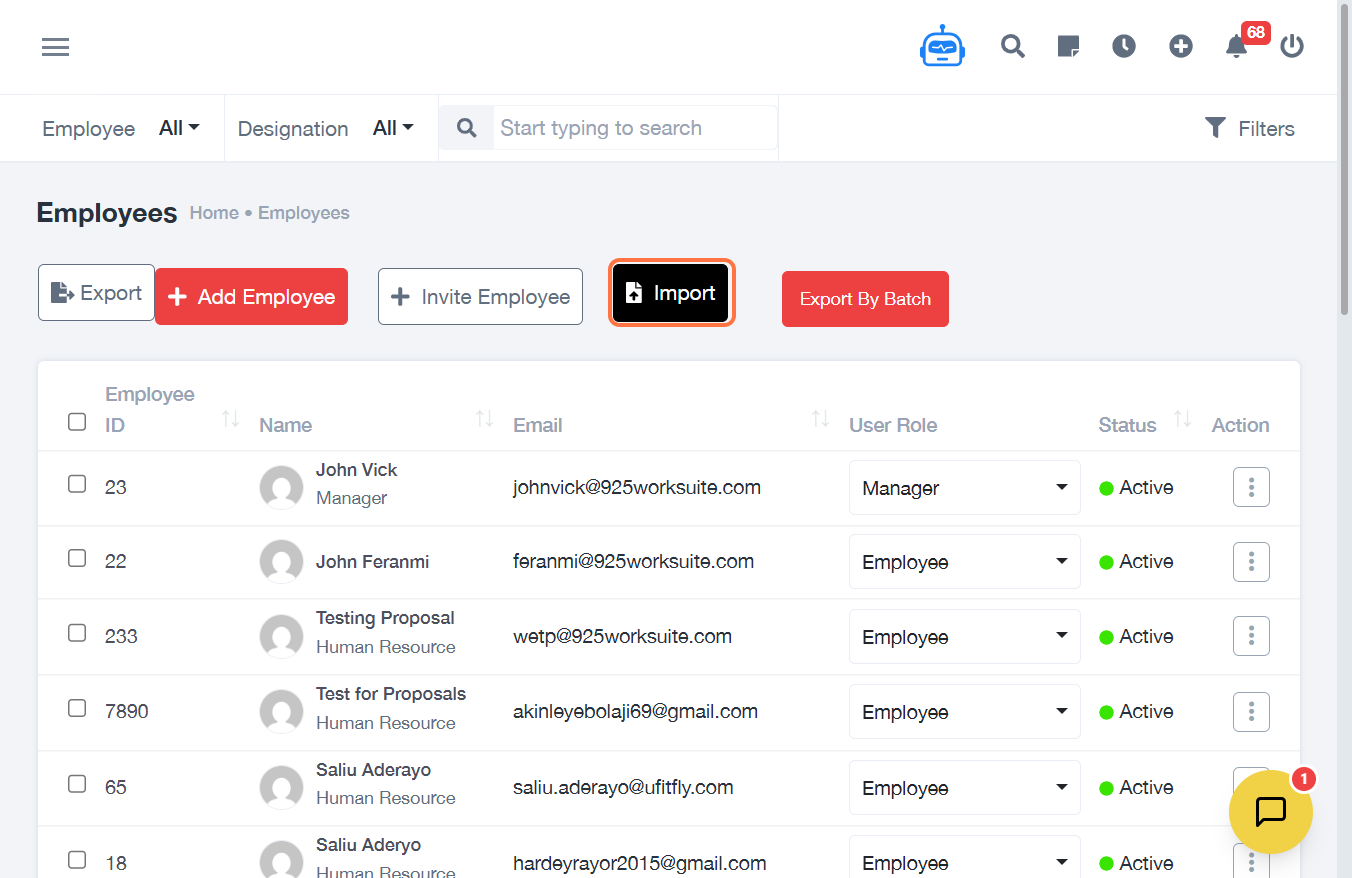Click the magnifier search icon in header
This screenshot has width=1352, height=878.
point(1013,46)
